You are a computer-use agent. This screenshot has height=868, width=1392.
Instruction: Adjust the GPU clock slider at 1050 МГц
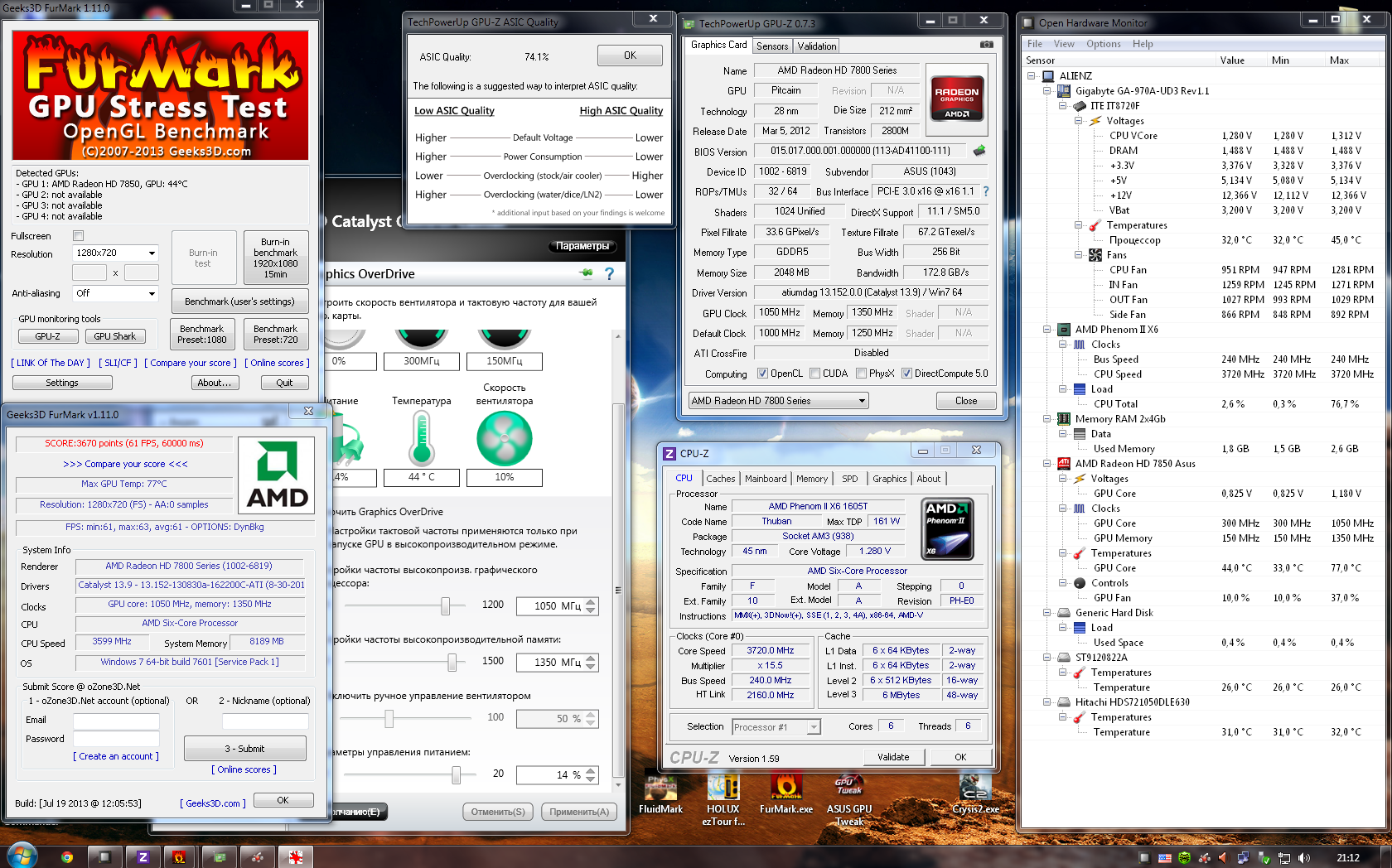tap(446, 606)
